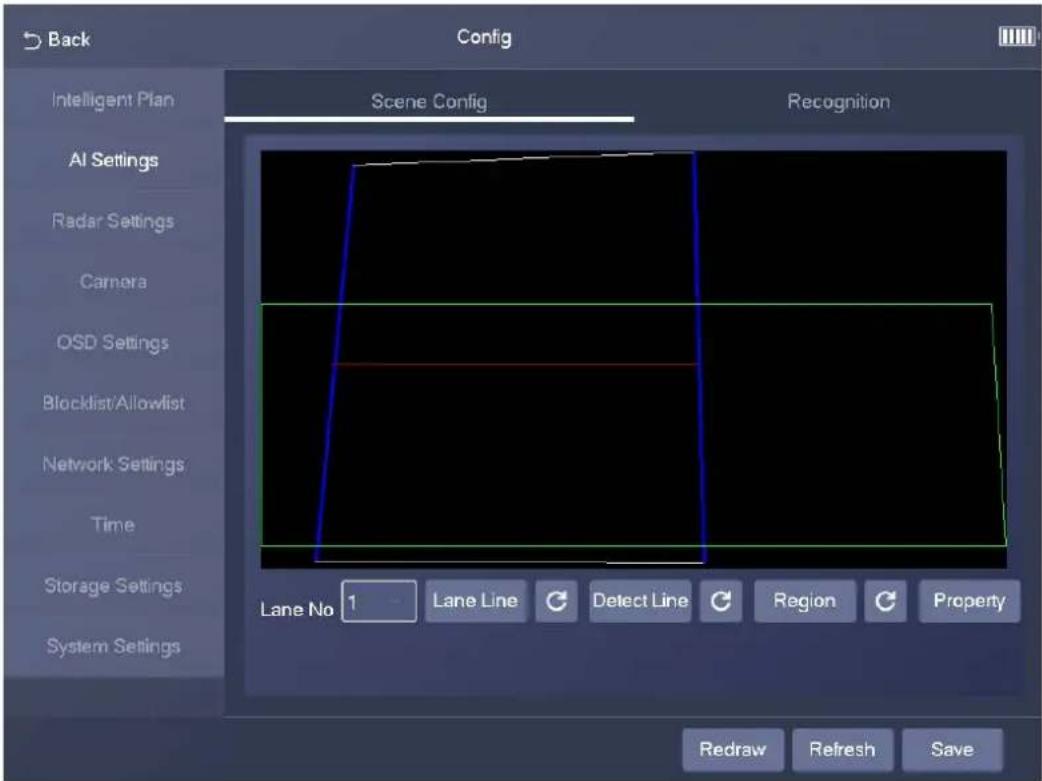Open Radar Settings menu
The image size is (1042, 781).
click(113, 221)
